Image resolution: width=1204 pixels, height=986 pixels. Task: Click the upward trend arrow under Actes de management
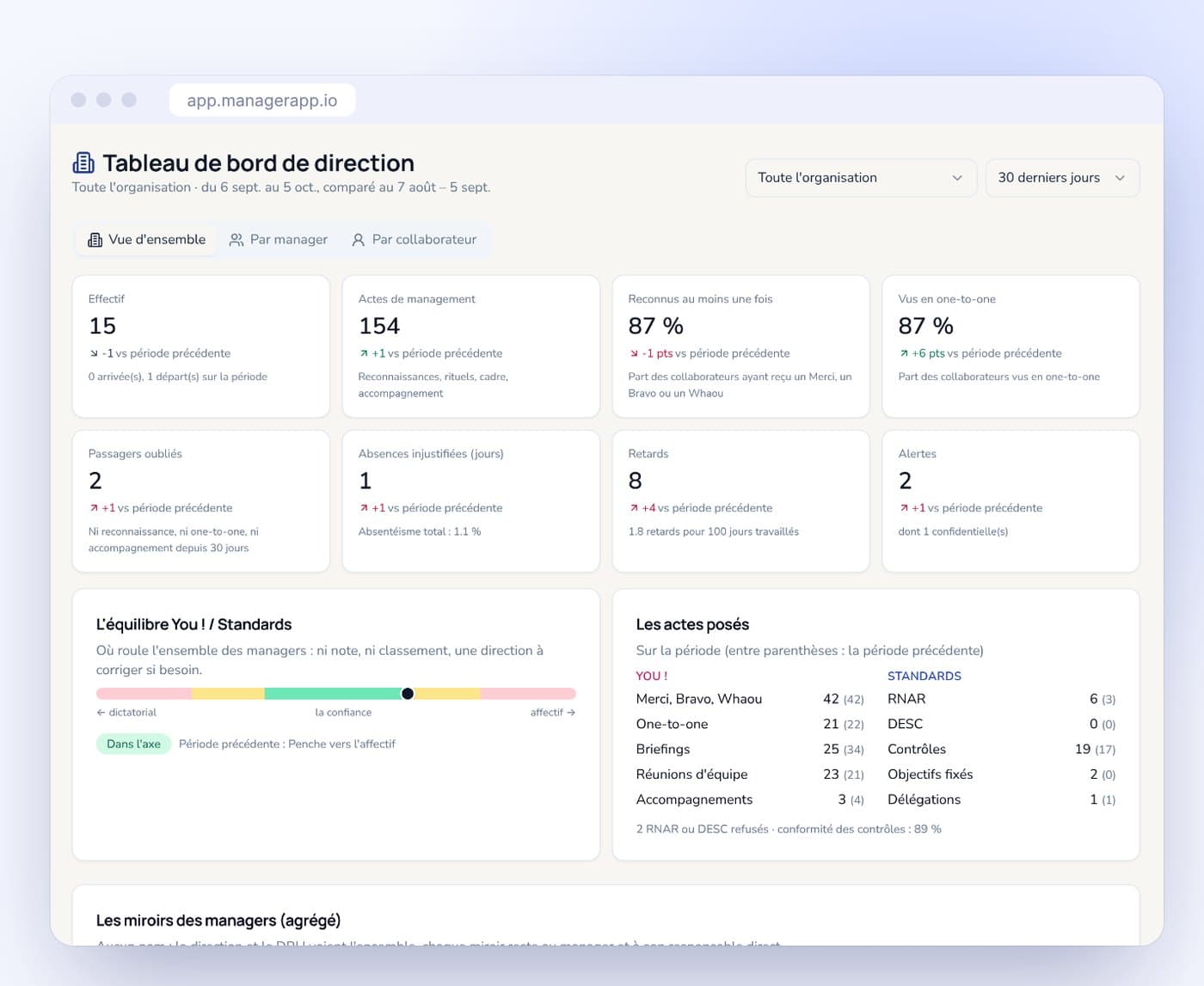(x=364, y=353)
